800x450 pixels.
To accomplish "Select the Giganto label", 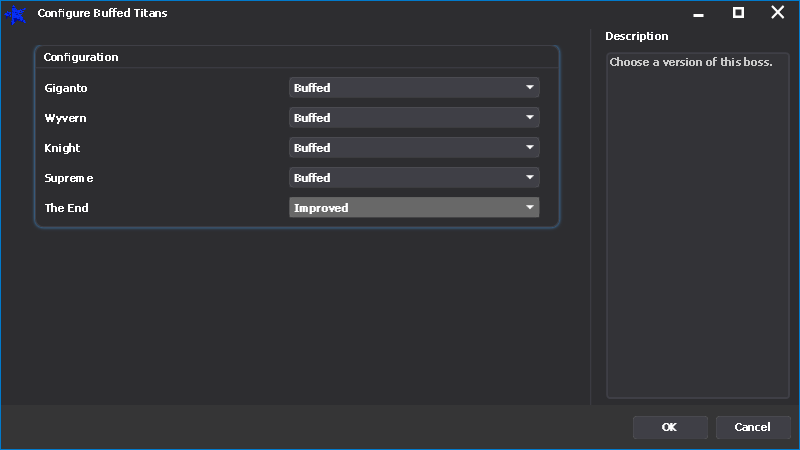I will pyautogui.click(x=66, y=88).
